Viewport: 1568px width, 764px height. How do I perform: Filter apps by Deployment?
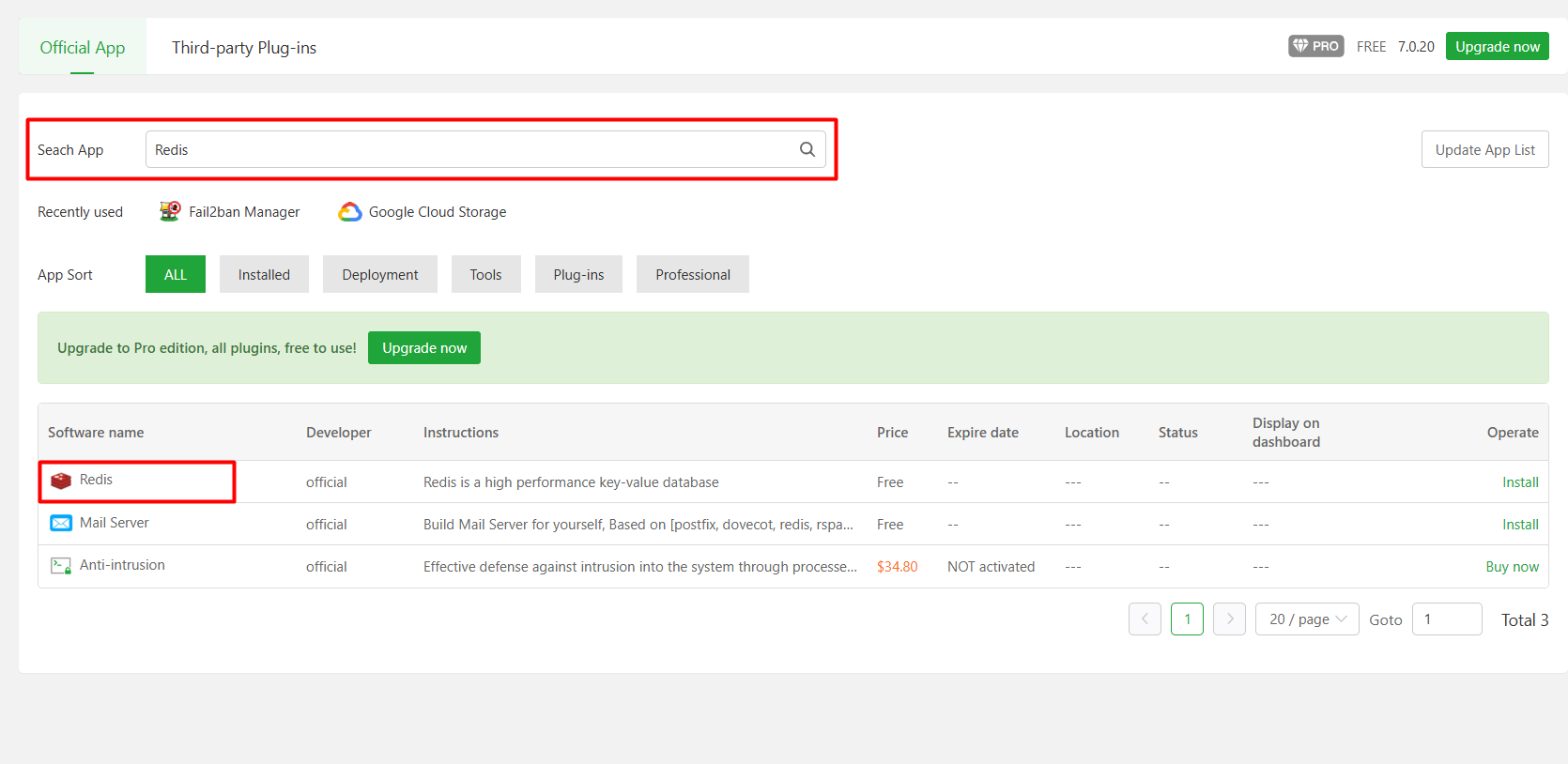point(380,274)
